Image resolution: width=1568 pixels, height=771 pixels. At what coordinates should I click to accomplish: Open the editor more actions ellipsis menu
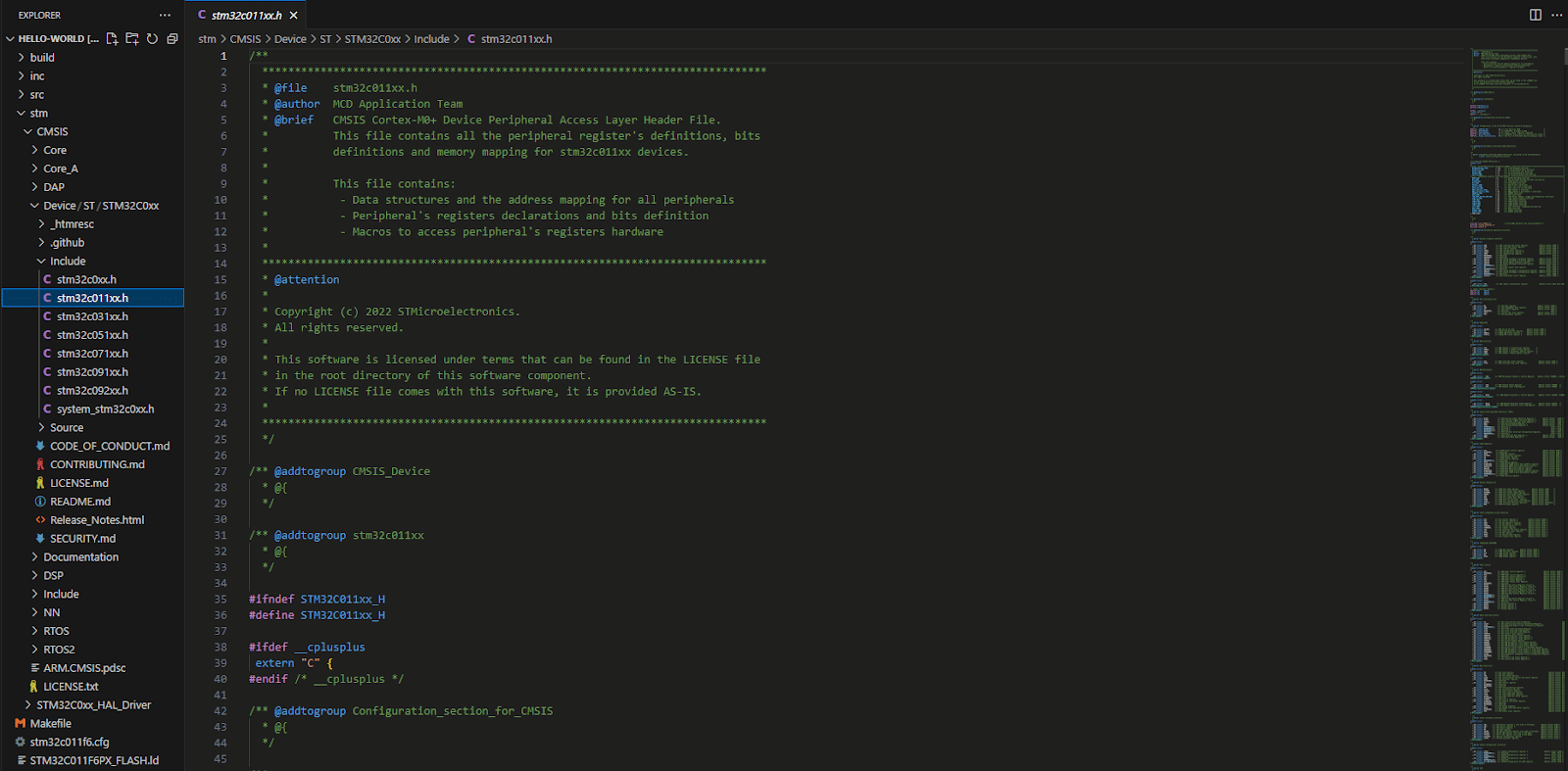[1556, 15]
